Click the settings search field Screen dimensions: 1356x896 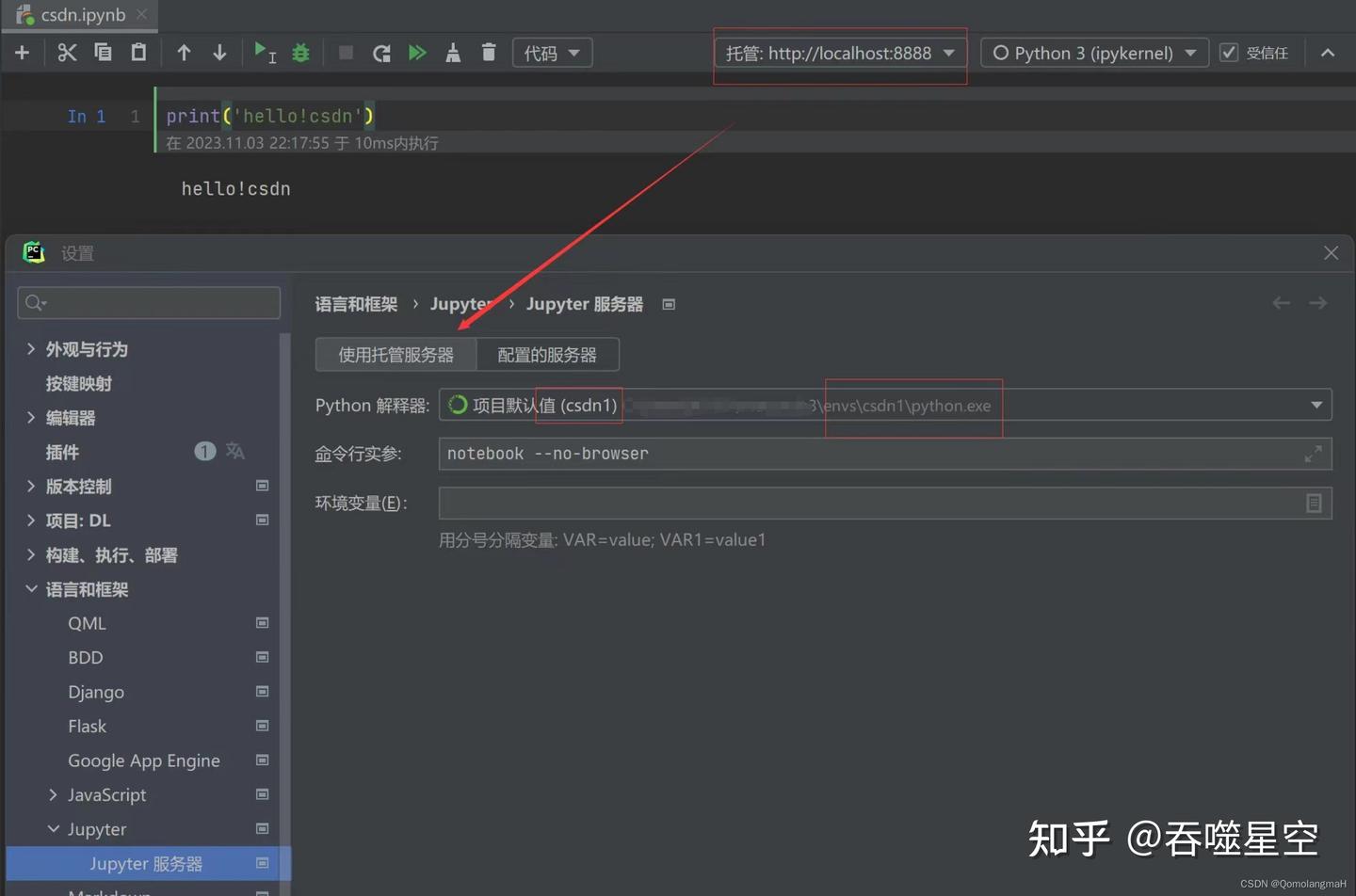148,302
